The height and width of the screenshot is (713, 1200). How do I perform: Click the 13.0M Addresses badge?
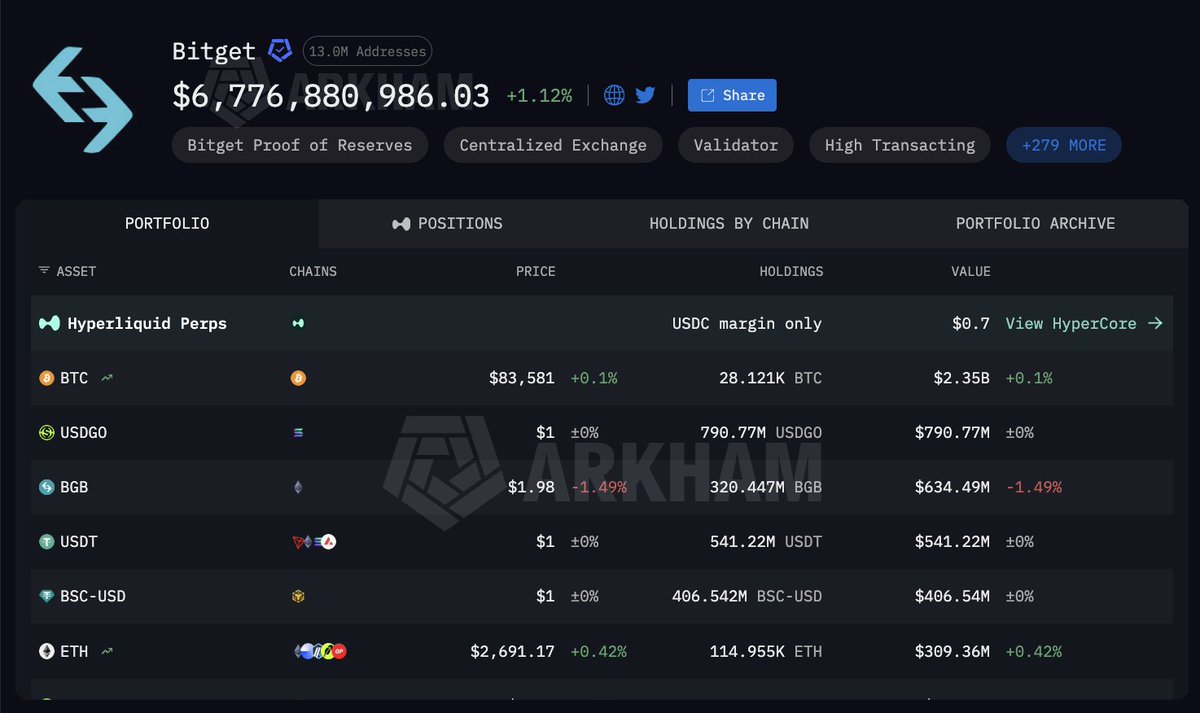coord(368,51)
